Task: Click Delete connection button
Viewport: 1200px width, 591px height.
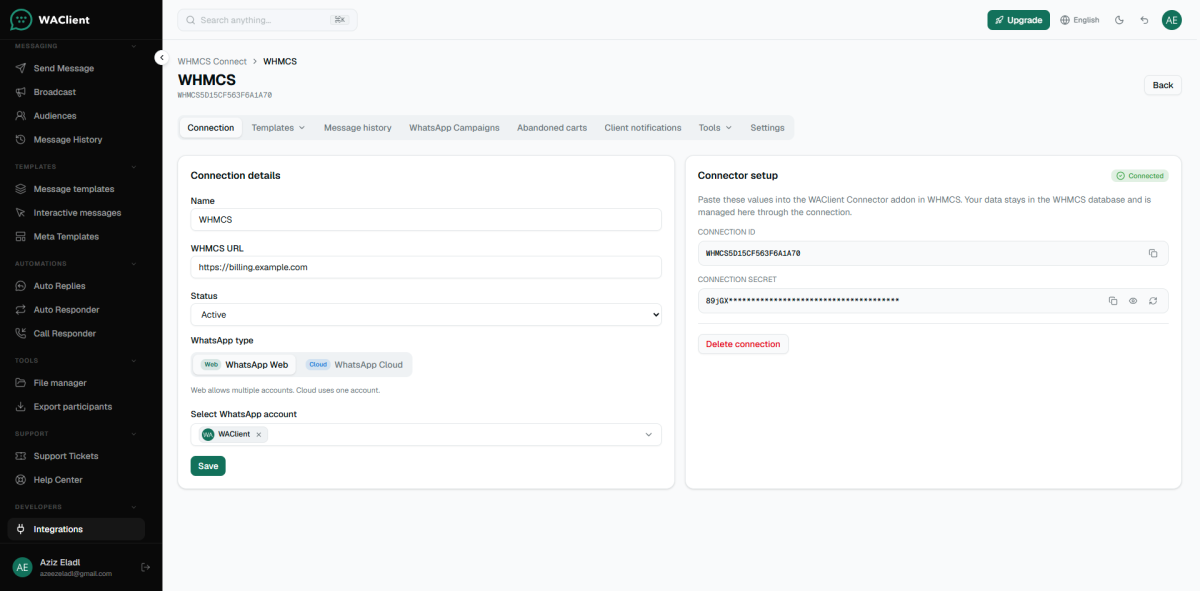Action: 743,344
